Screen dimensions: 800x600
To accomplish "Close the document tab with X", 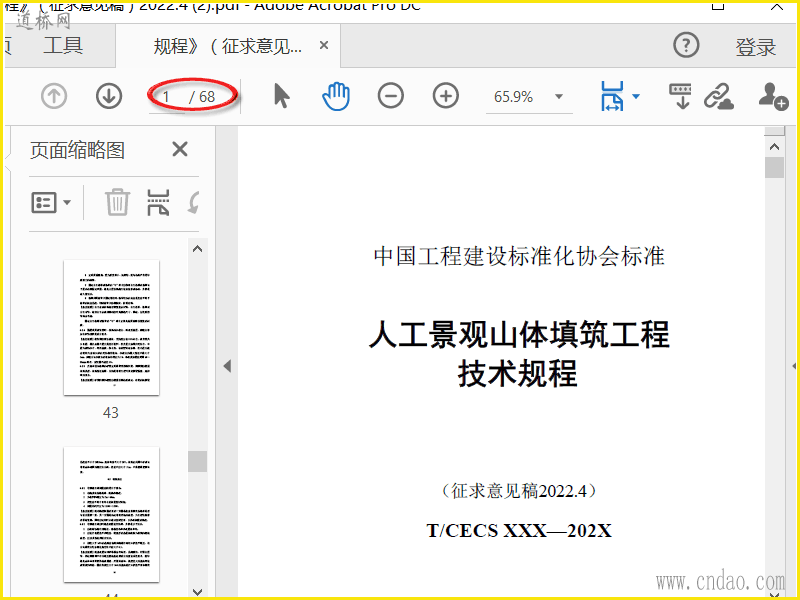I will 323,45.
